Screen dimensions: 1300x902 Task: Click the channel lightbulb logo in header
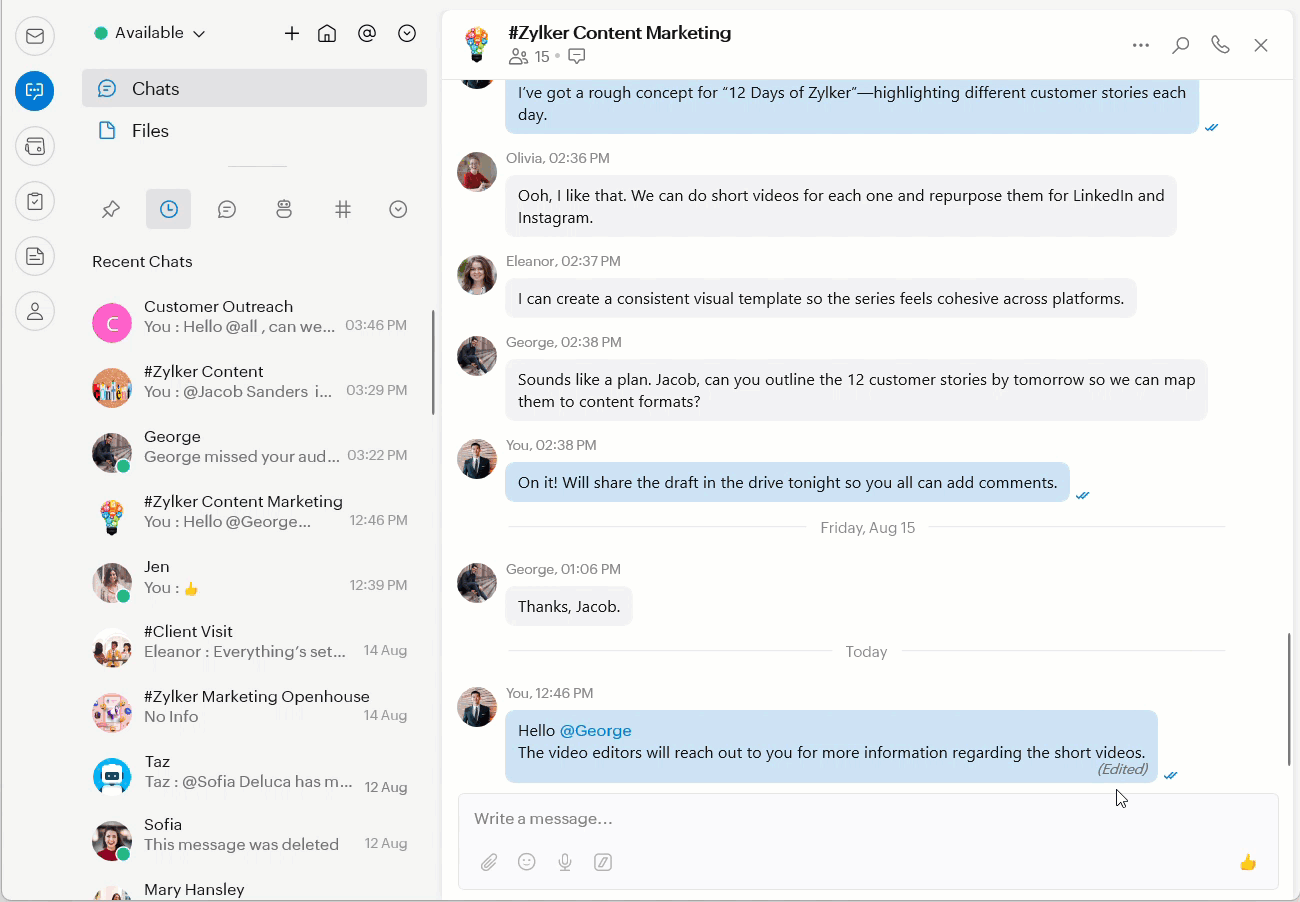477,45
